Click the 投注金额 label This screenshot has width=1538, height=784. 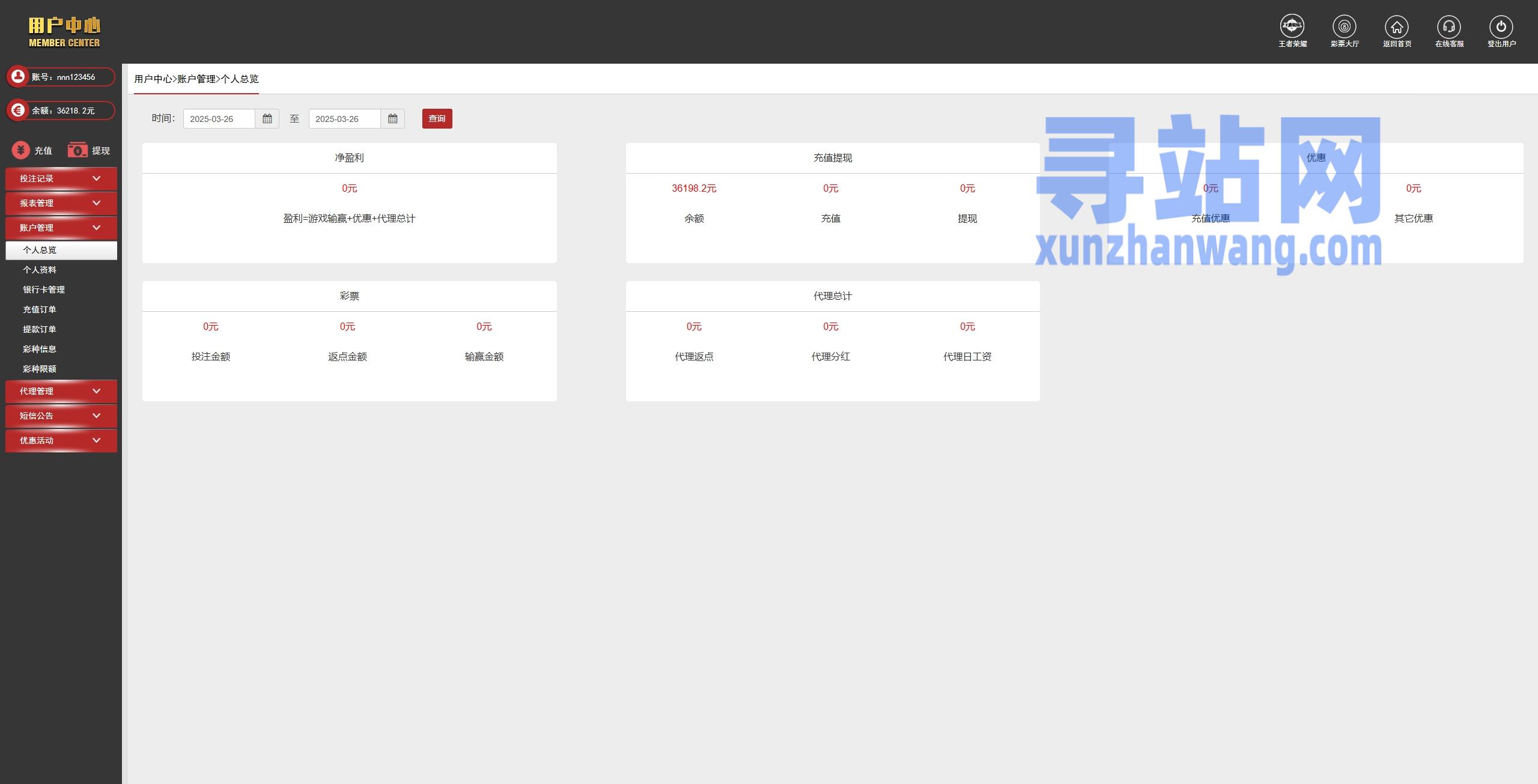(211, 356)
